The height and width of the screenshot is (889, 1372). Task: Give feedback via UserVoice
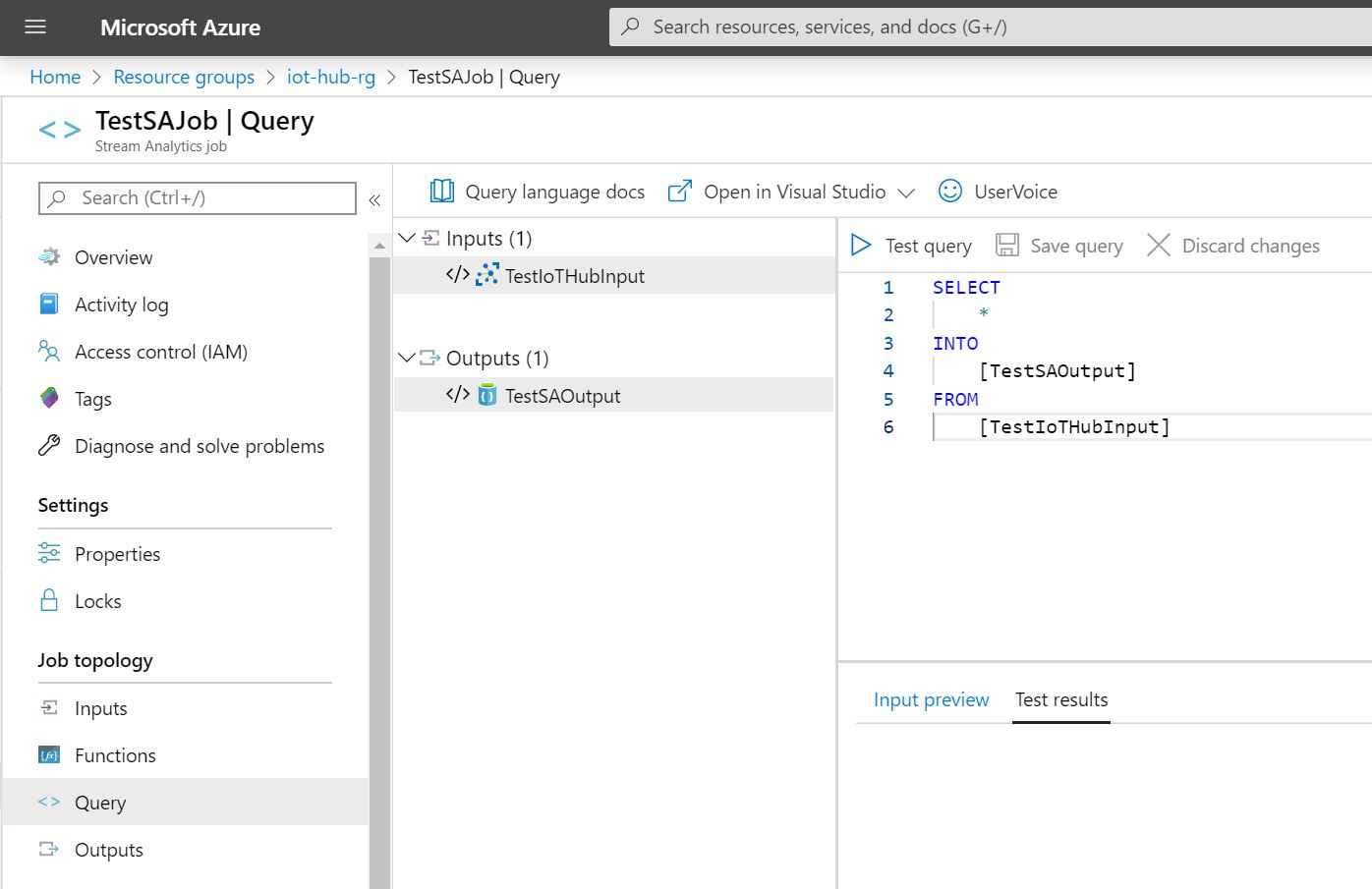point(998,191)
